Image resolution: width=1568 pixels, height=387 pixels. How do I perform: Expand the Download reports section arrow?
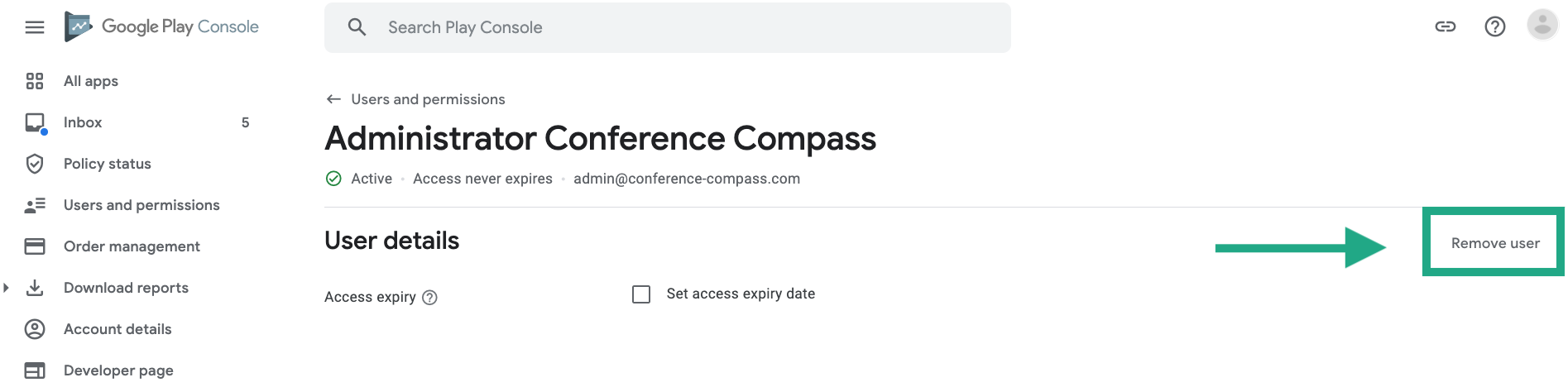point(7,288)
